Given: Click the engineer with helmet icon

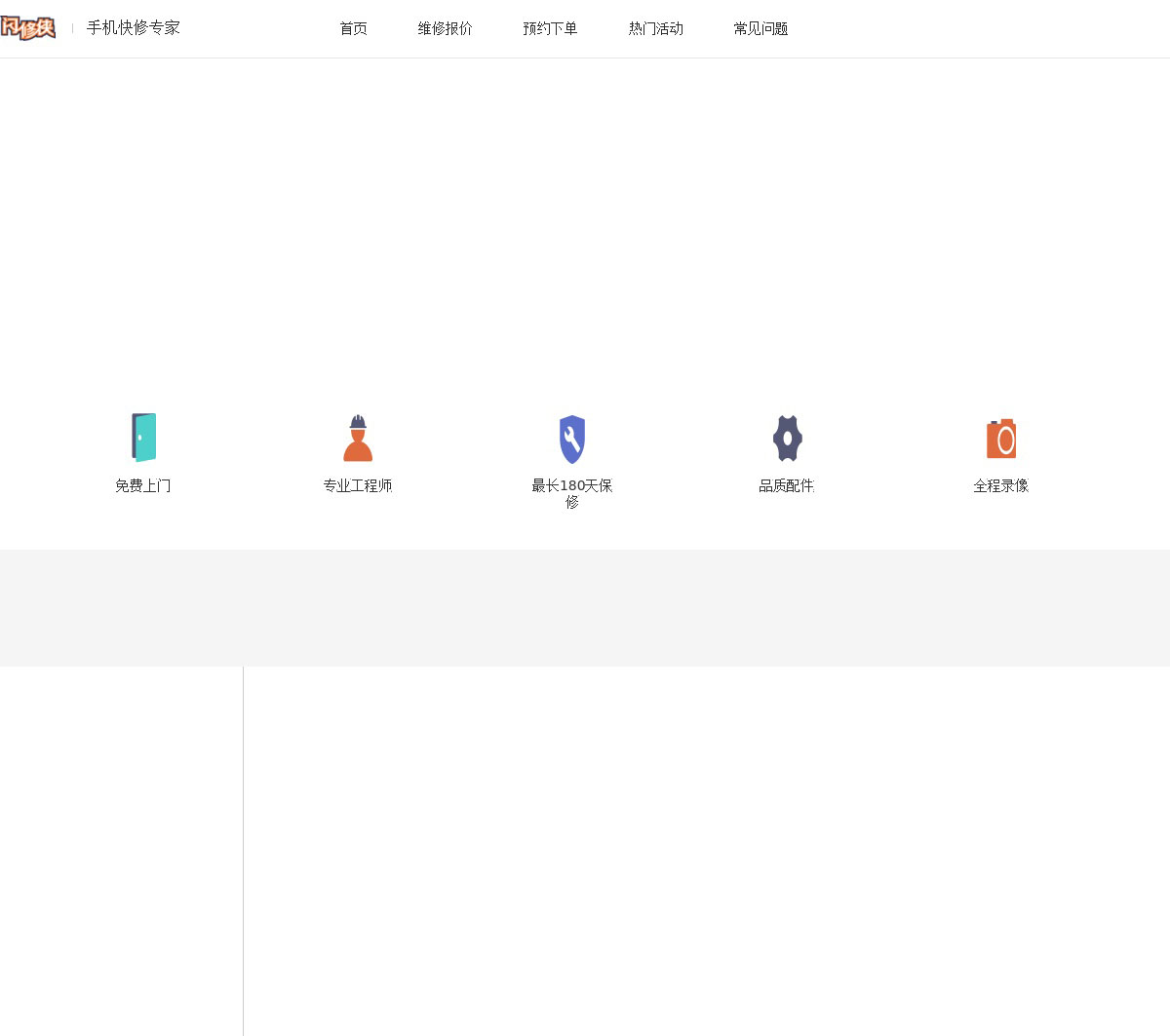Looking at the screenshot, I should pyautogui.click(x=358, y=439).
